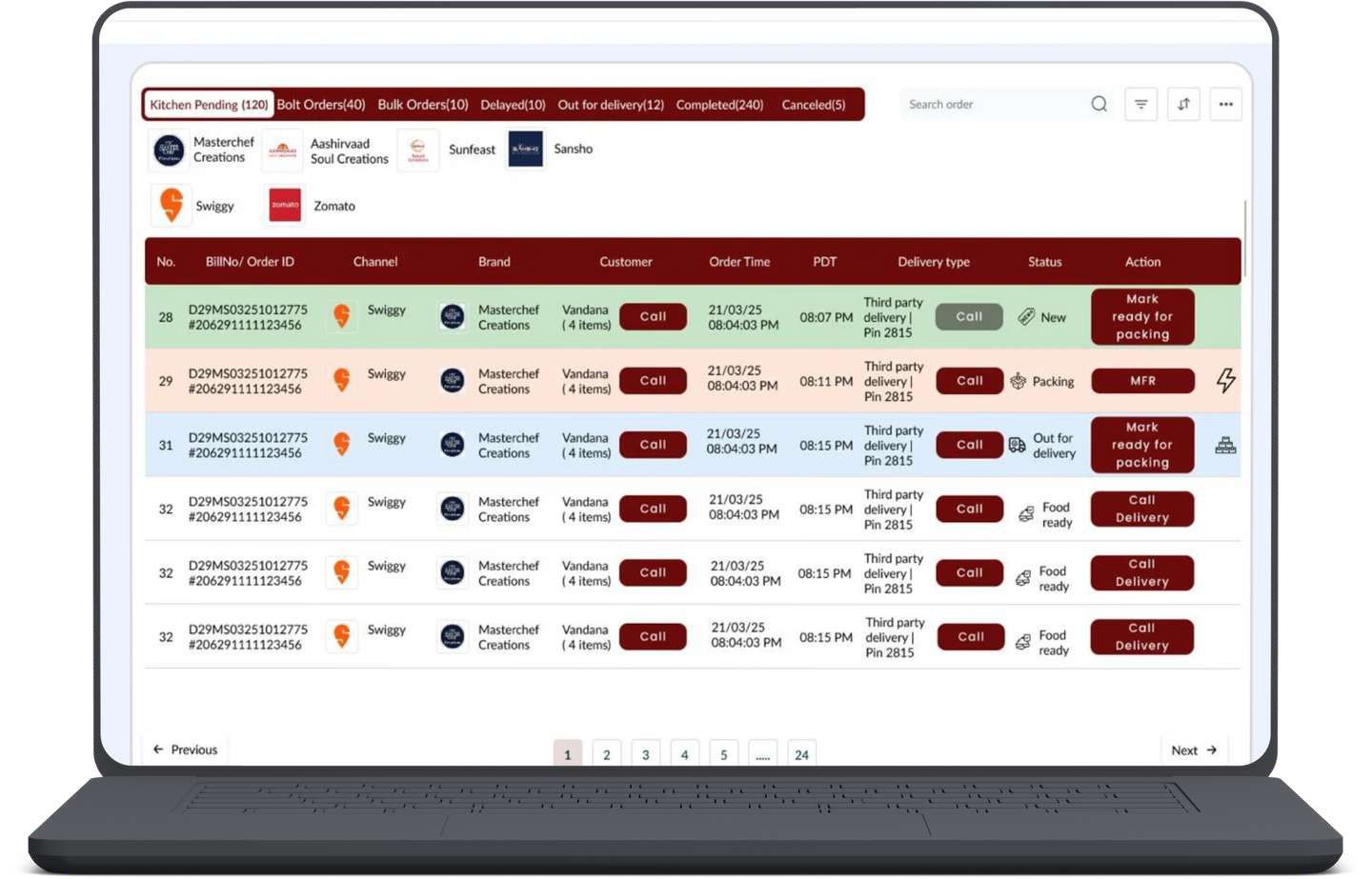
Task: Select the Delayed(10) tab
Action: click(513, 105)
